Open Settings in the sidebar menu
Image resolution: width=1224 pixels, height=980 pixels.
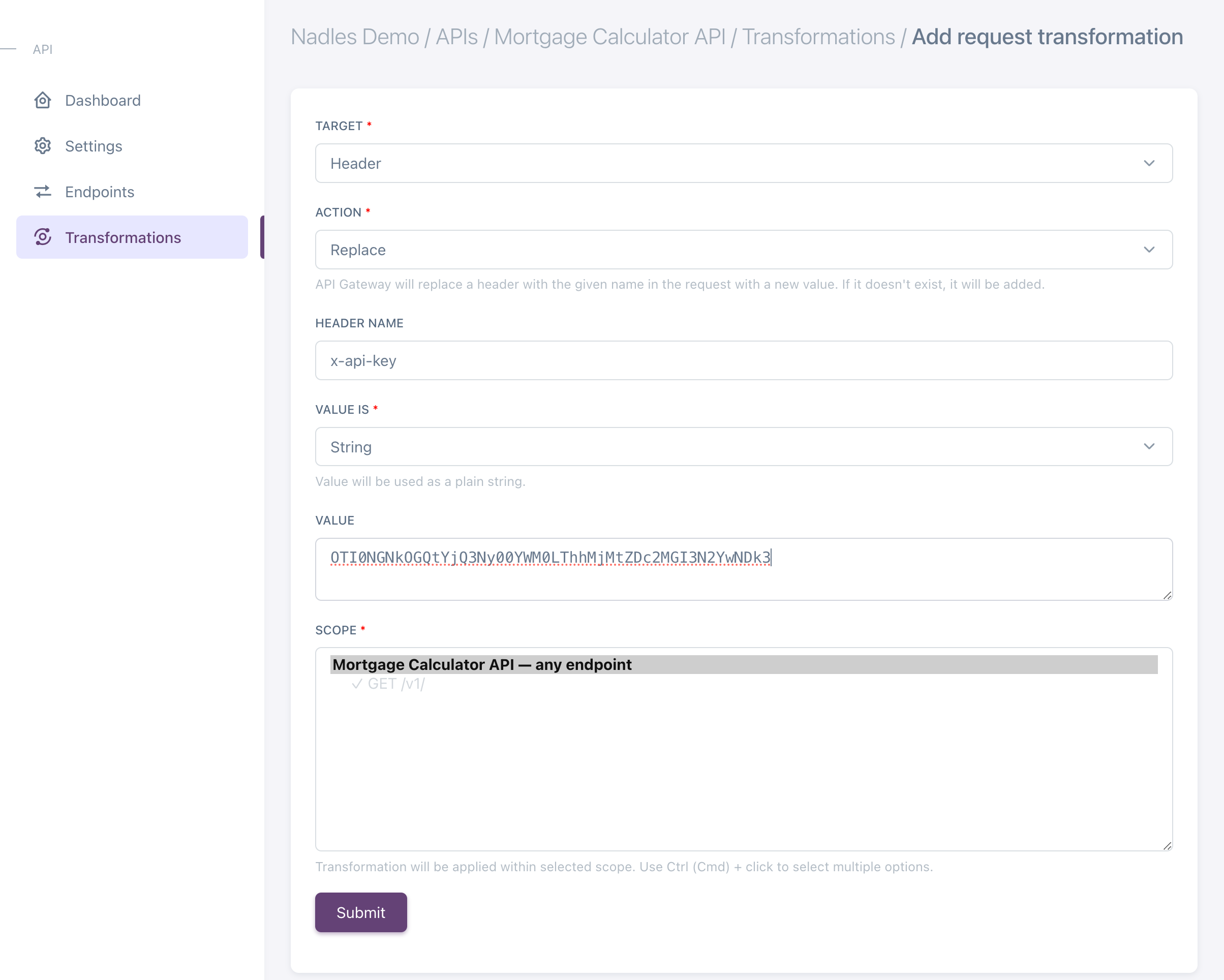tap(94, 146)
